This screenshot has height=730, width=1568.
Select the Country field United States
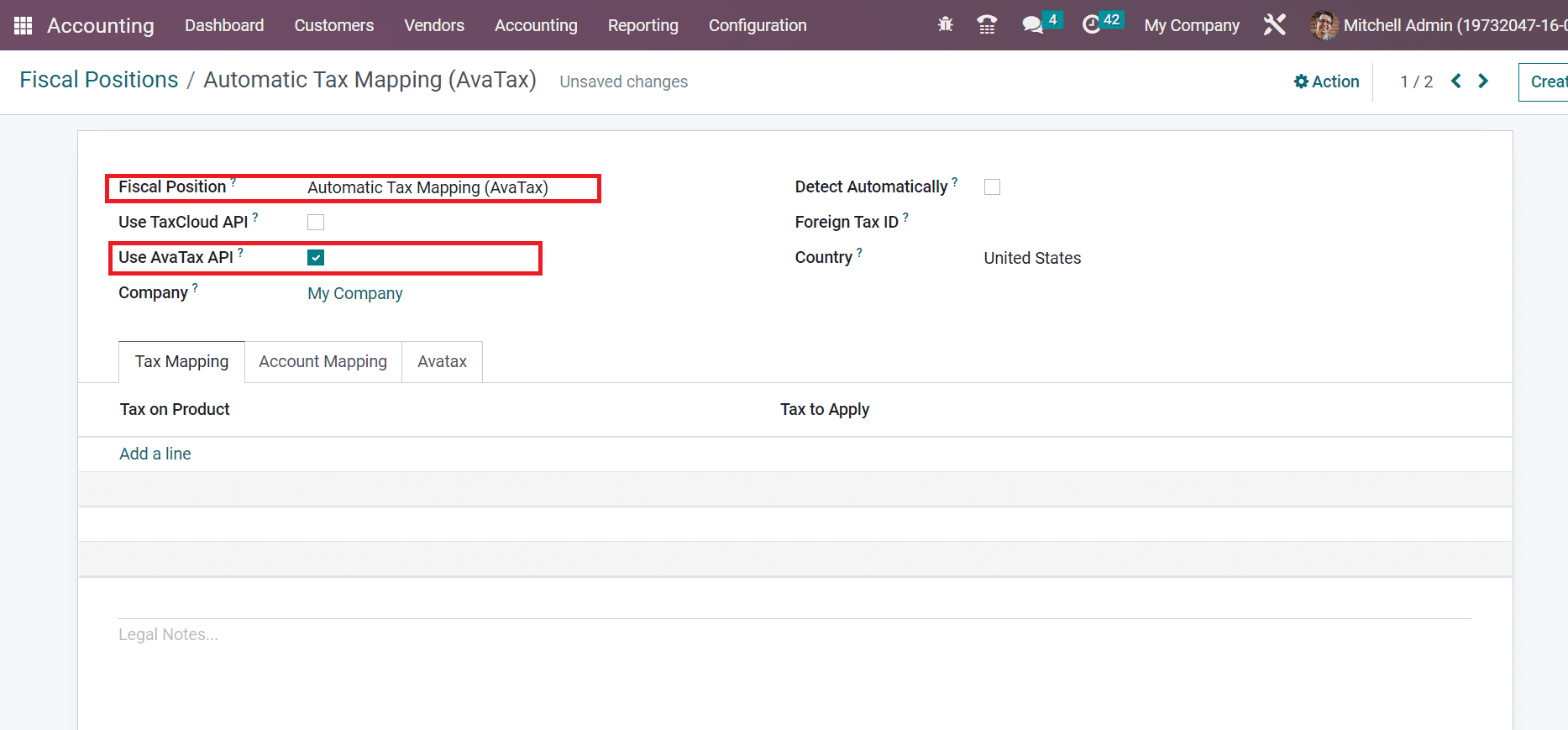1032,258
